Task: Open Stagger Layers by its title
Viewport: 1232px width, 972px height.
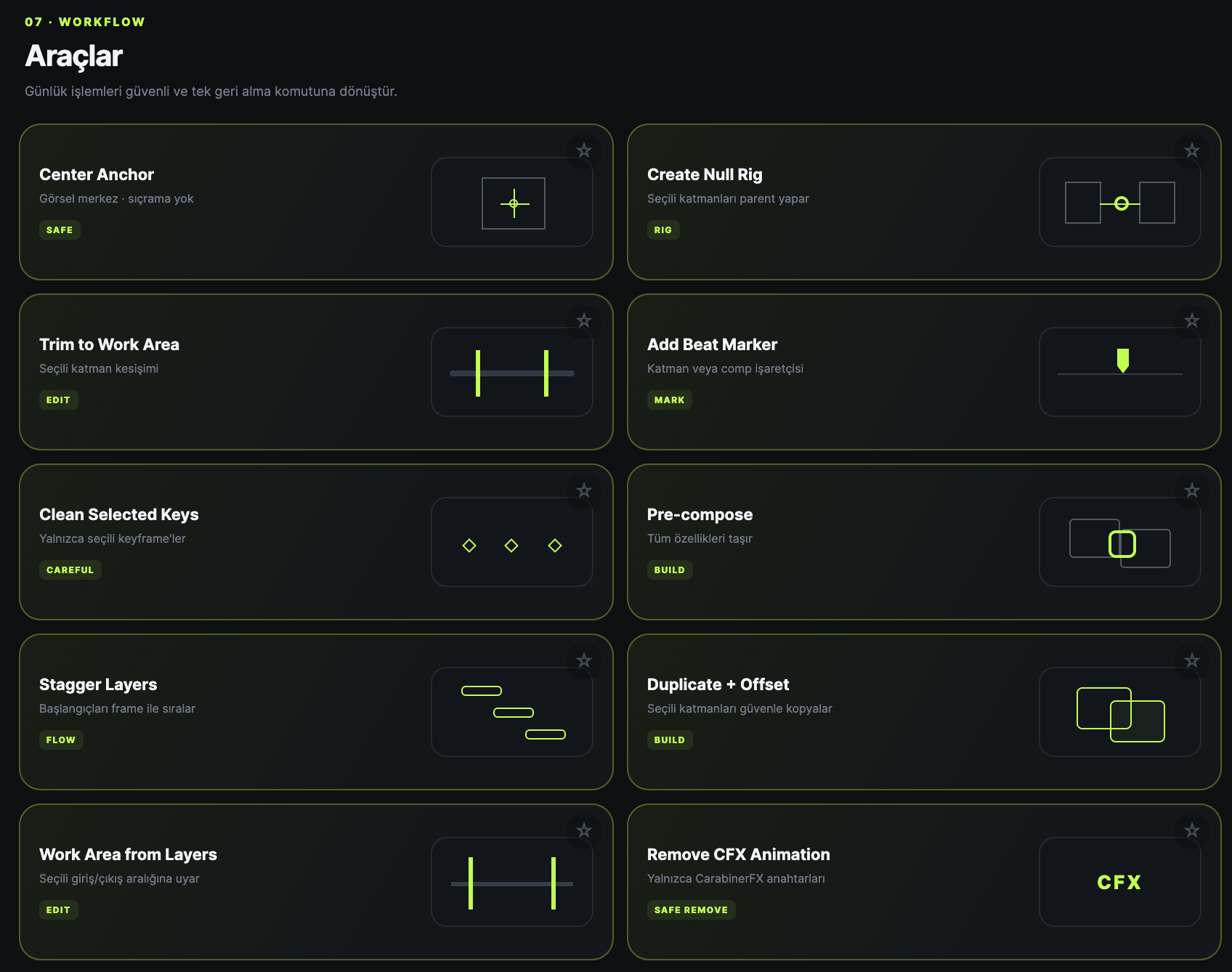Action: 98,684
